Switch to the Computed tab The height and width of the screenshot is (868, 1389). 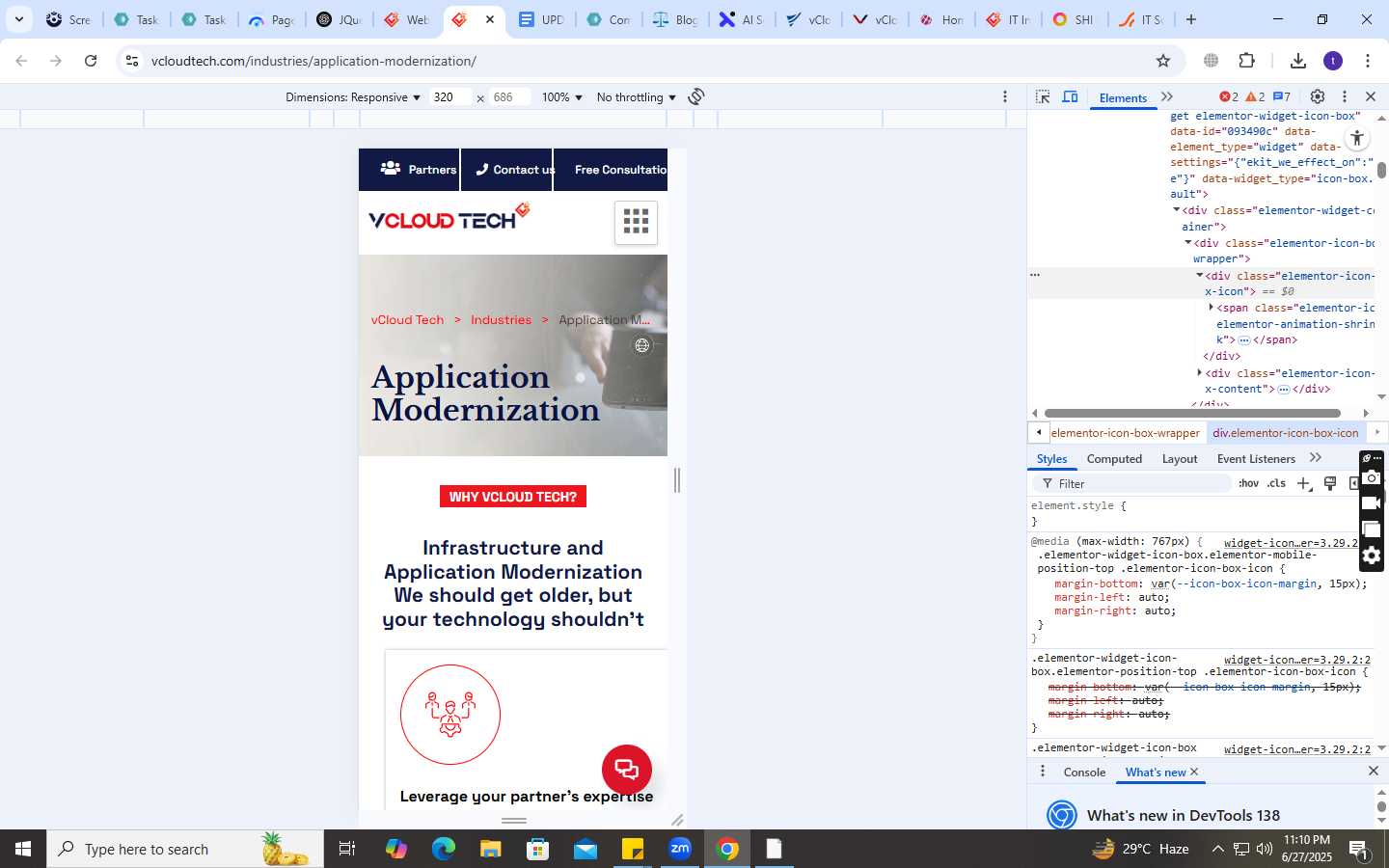point(1114,459)
